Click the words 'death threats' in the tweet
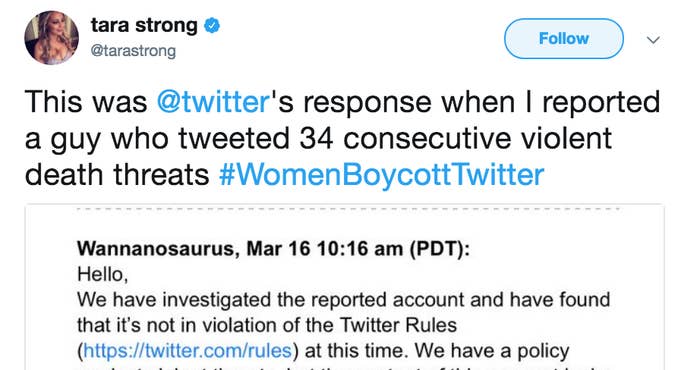700x370 pixels. pos(117,175)
